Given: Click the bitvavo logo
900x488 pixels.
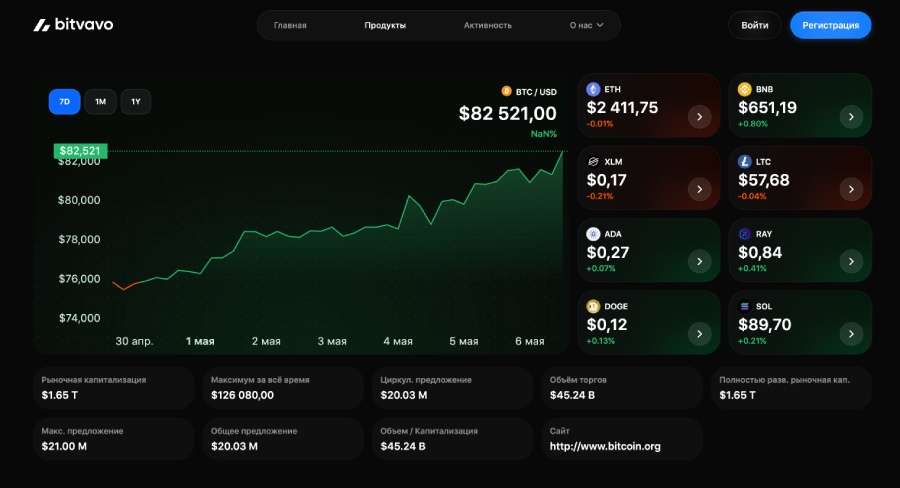Looking at the screenshot, I should click(x=73, y=25).
